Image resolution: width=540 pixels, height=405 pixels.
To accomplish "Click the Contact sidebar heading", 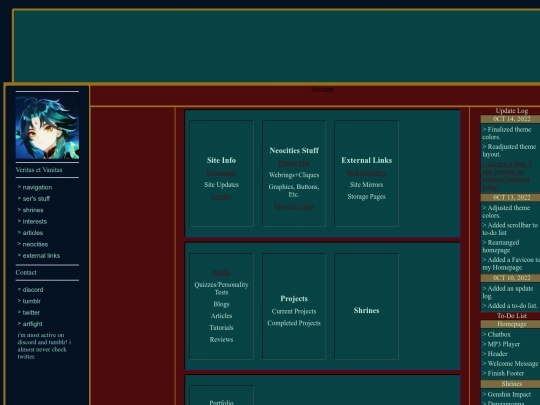I will (x=26, y=272).
